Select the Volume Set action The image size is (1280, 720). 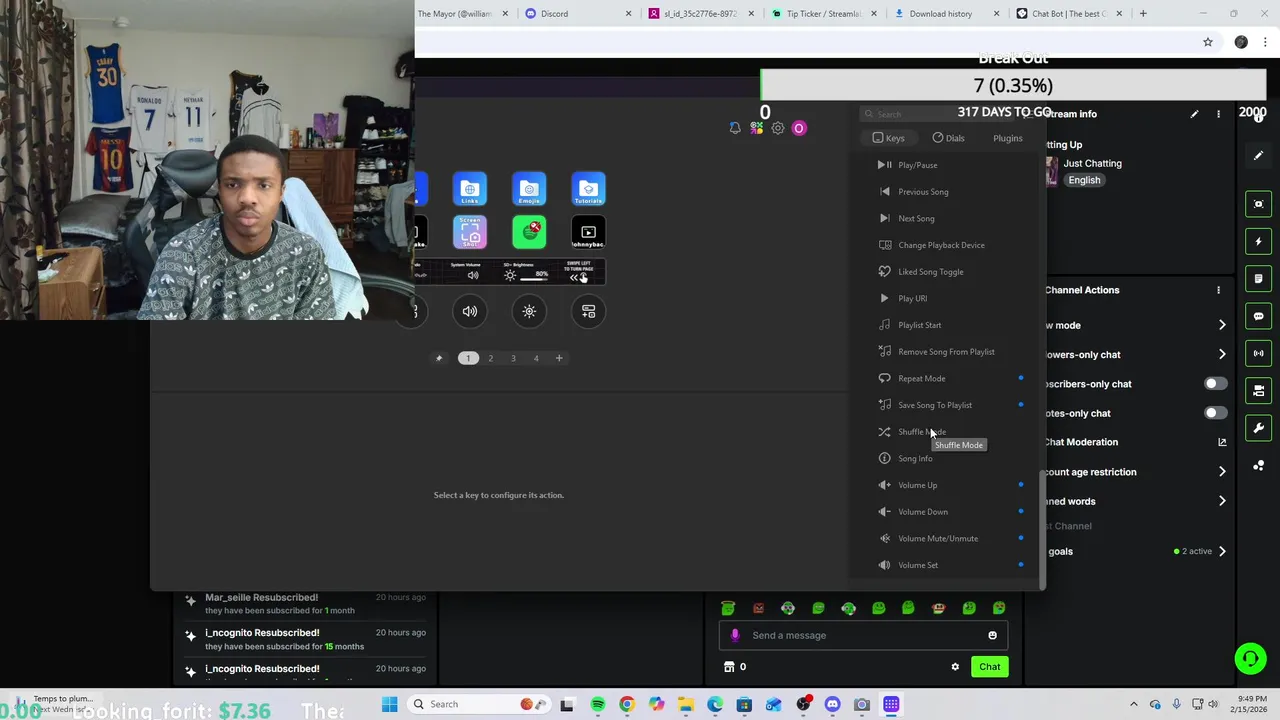pyautogui.click(x=917, y=565)
